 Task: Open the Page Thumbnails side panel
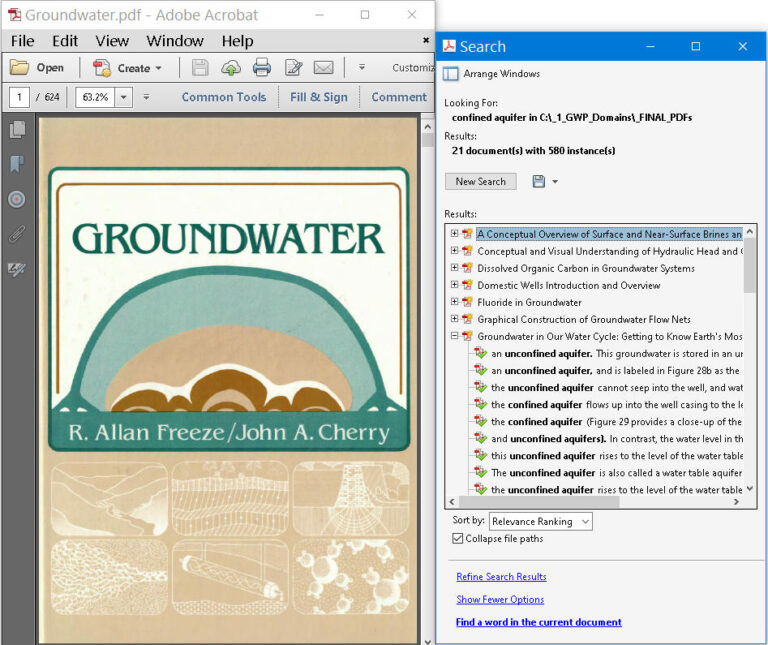16,130
